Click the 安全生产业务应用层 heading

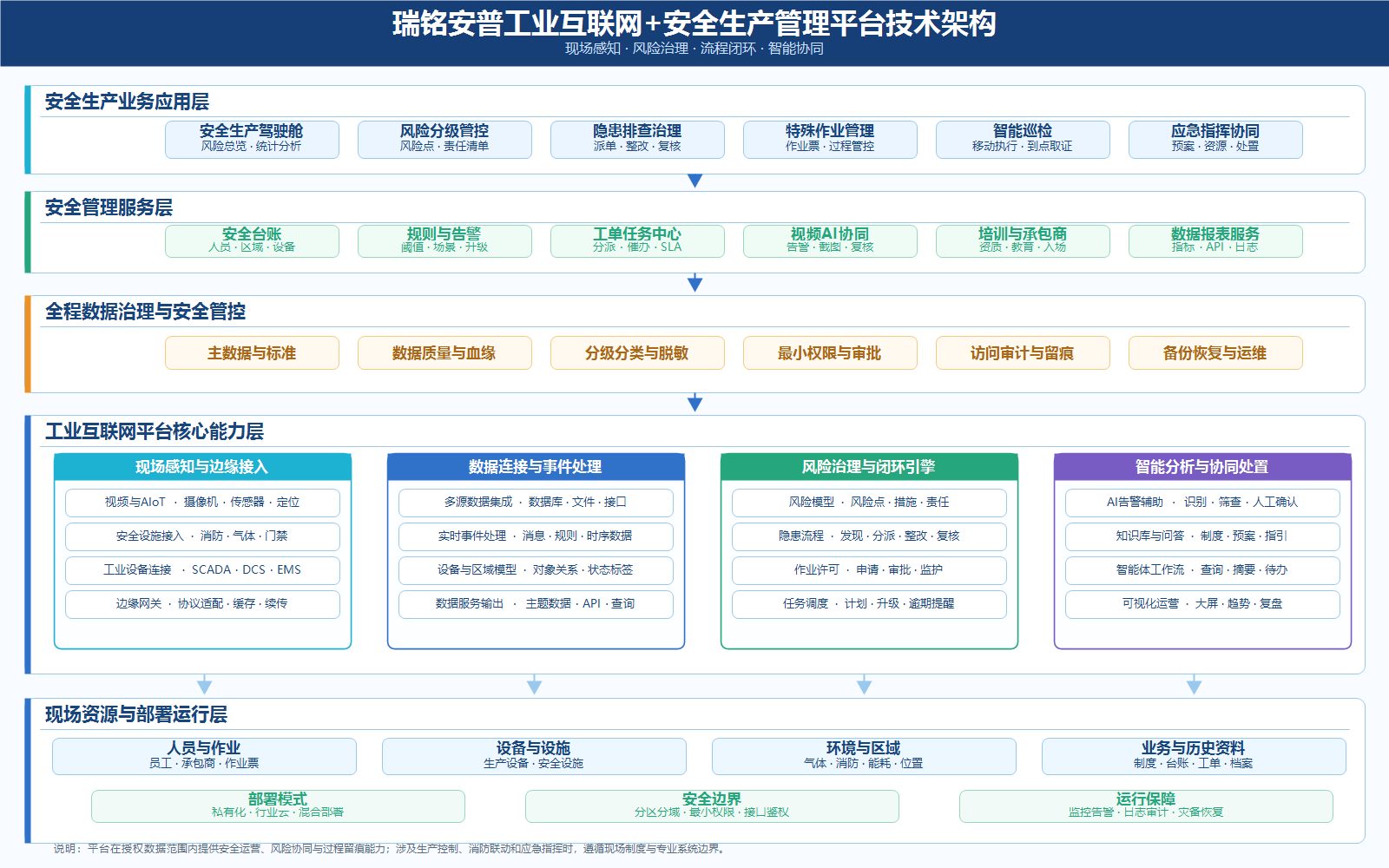pyautogui.click(x=127, y=102)
